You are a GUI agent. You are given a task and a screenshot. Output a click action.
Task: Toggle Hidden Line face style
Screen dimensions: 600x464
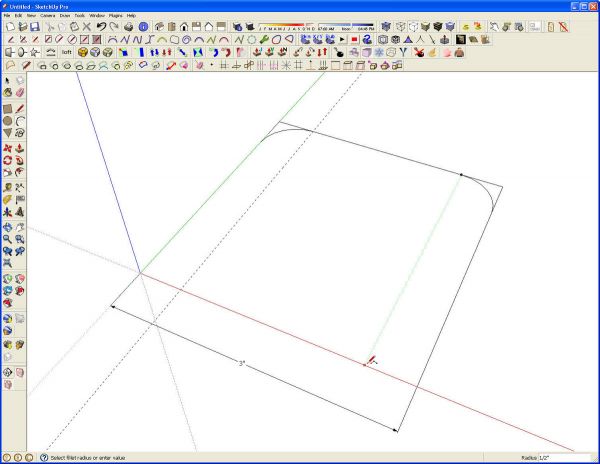pos(413,26)
